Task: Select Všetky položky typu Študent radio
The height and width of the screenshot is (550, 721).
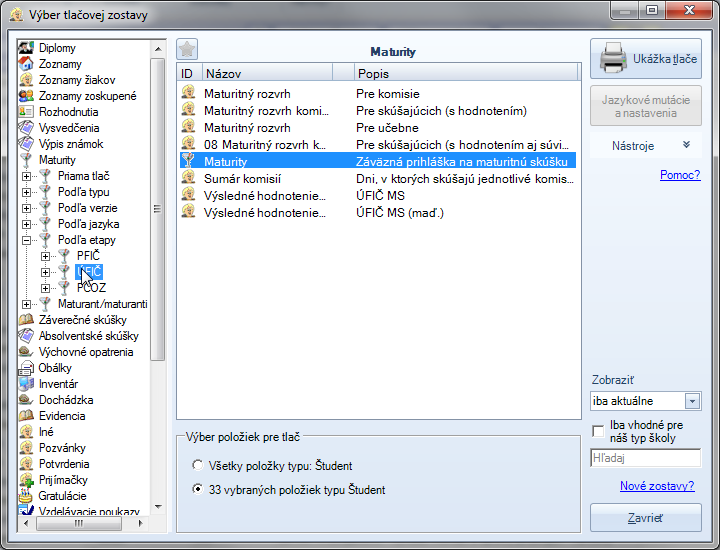Action: point(198,465)
